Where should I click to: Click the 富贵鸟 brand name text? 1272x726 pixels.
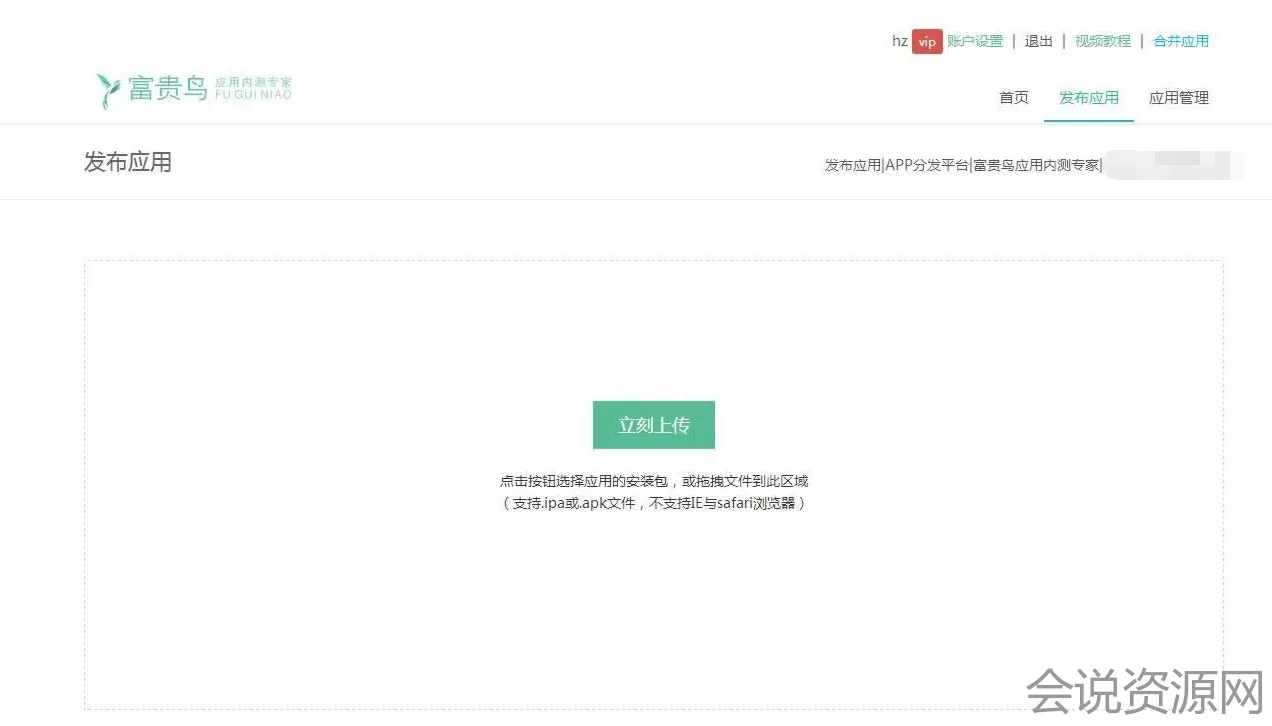167,87
